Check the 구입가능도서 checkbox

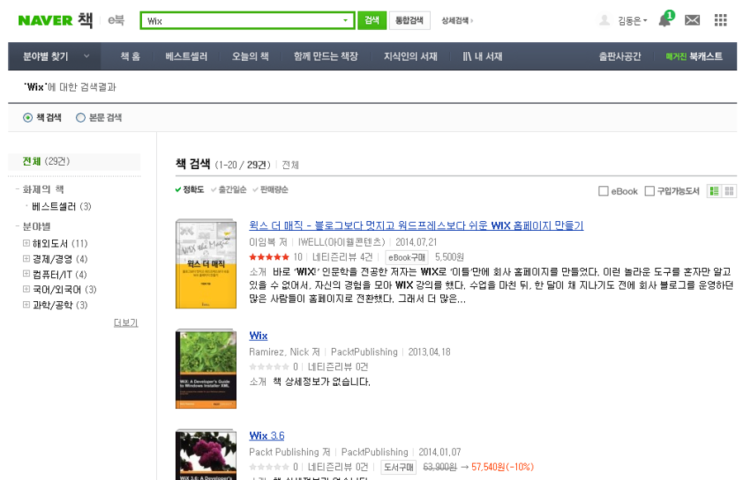pyautogui.click(x=650, y=191)
